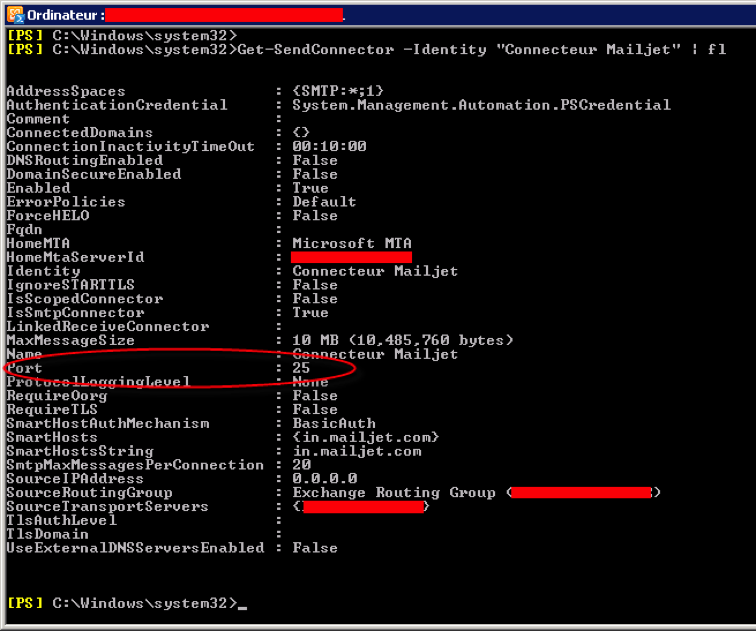This screenshot has height=631, width=756.
Task: Click the Exchange Routing Group text
Action: (x=393, y=493)
